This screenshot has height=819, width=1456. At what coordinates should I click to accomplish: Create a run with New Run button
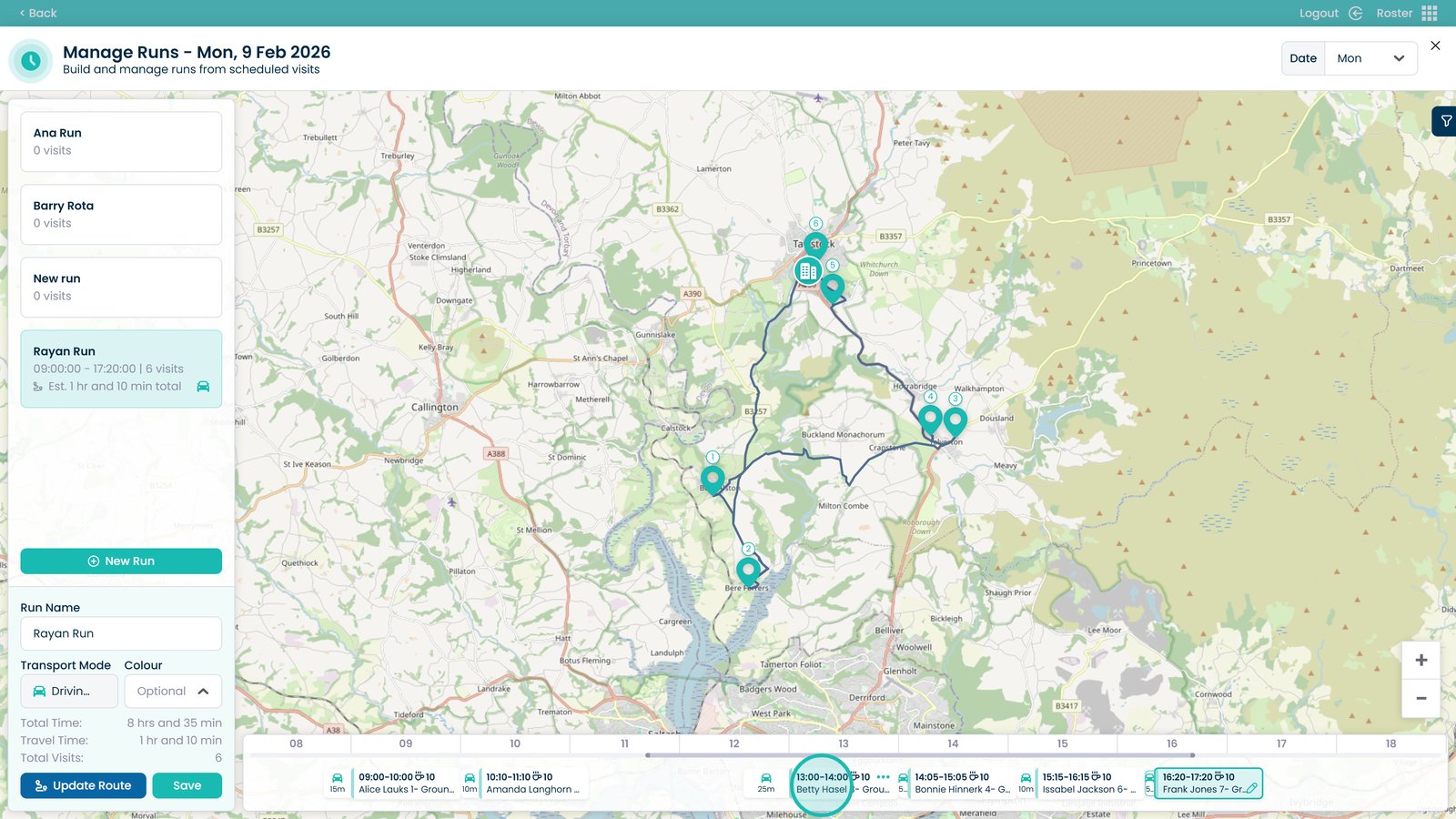coord(121,561)
